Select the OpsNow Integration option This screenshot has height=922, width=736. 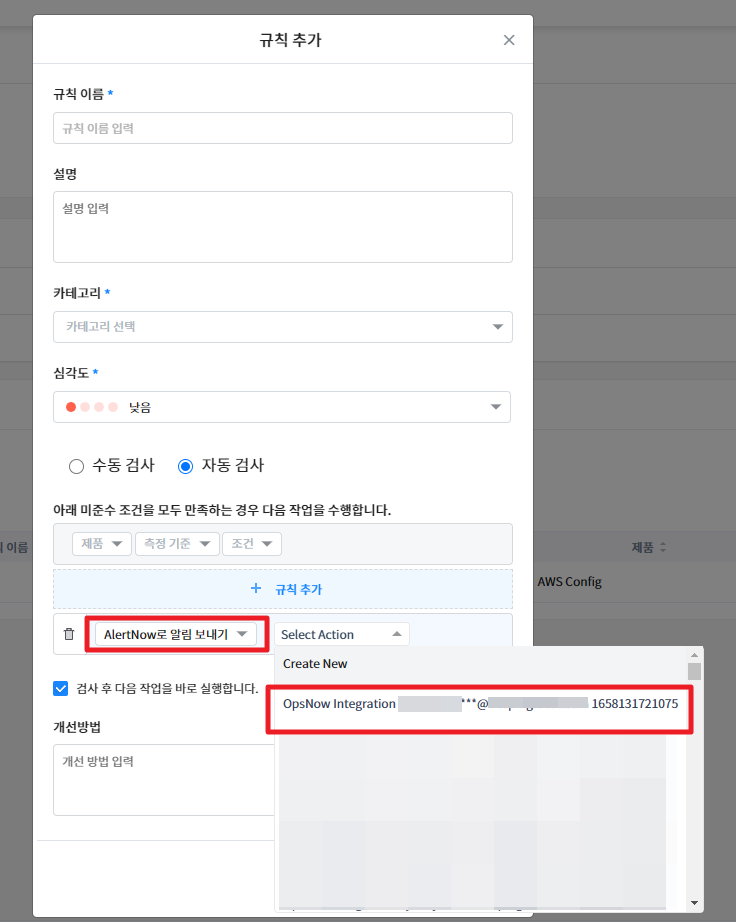pyautogui.click(x=480, y=704)
